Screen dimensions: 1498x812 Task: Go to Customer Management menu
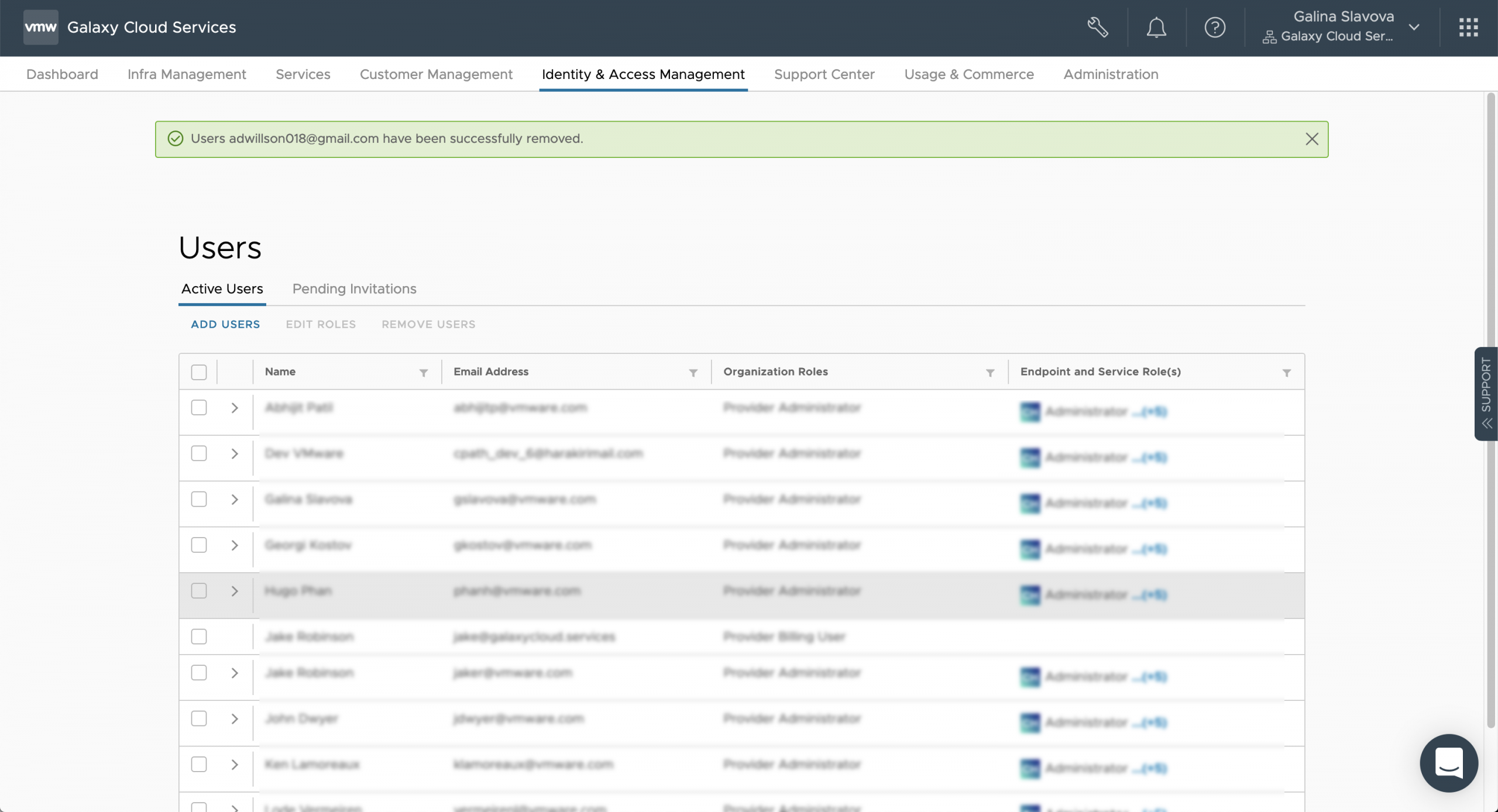pos(436,74)
